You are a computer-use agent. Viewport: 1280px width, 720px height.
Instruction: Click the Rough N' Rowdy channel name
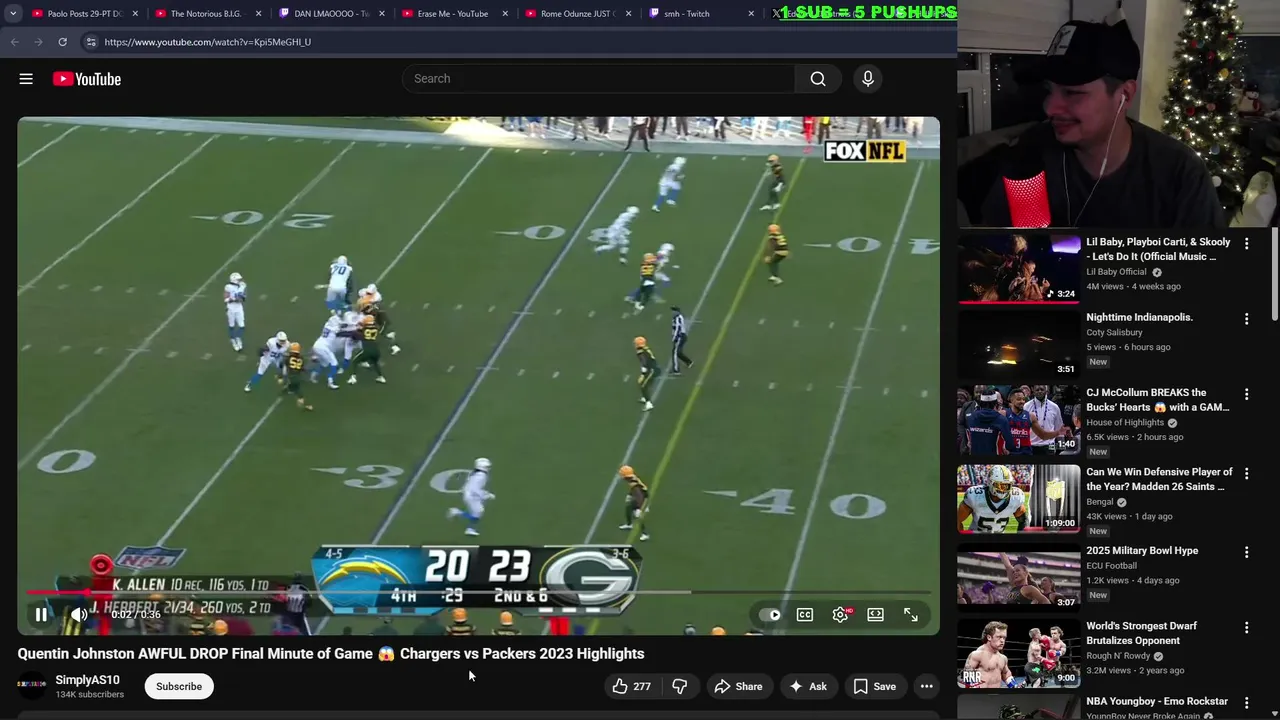pos(1121,656)
